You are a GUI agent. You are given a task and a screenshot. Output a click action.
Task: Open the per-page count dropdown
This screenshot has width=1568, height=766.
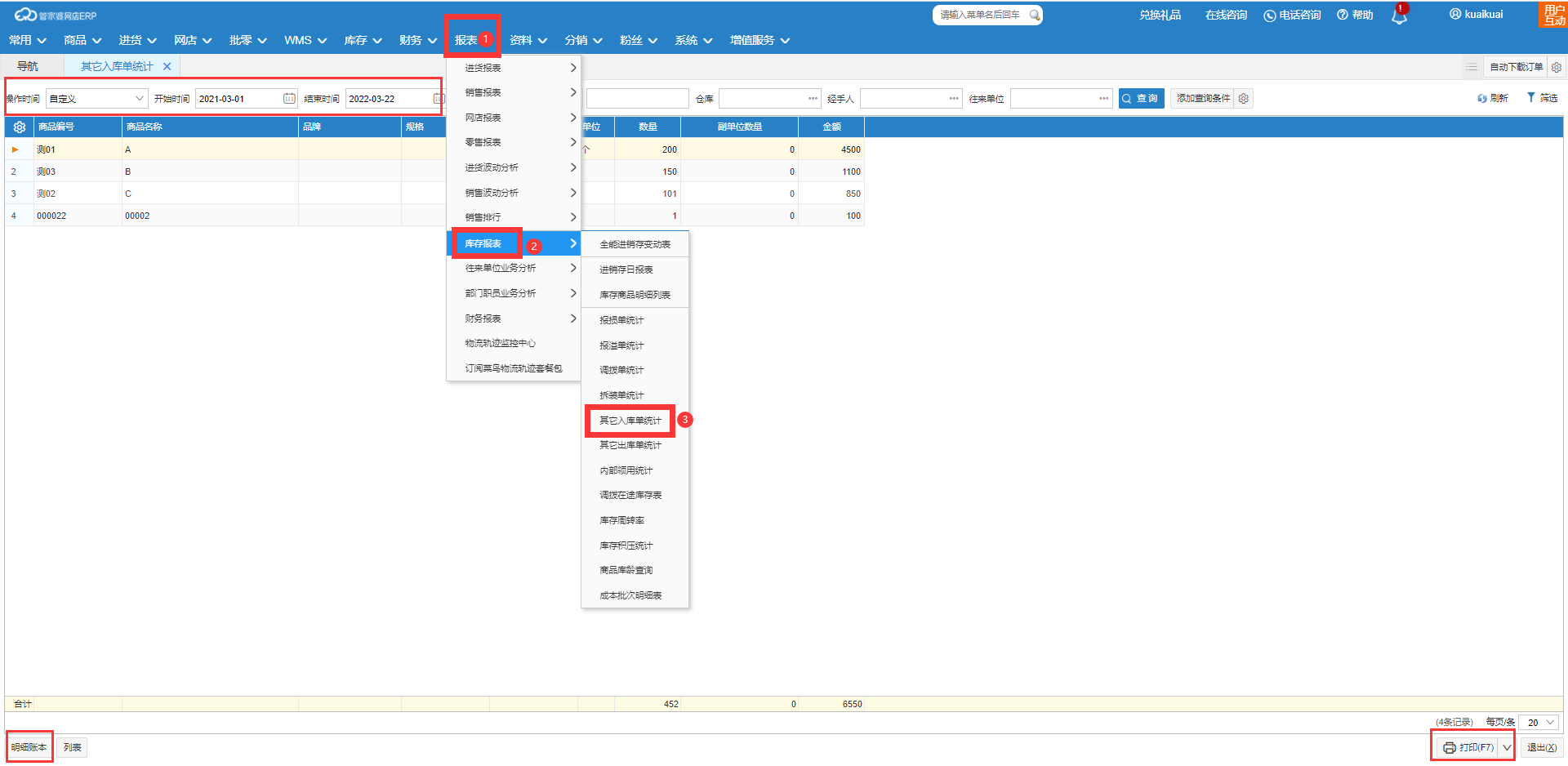pyautogui.click(x=1549, y=723)
